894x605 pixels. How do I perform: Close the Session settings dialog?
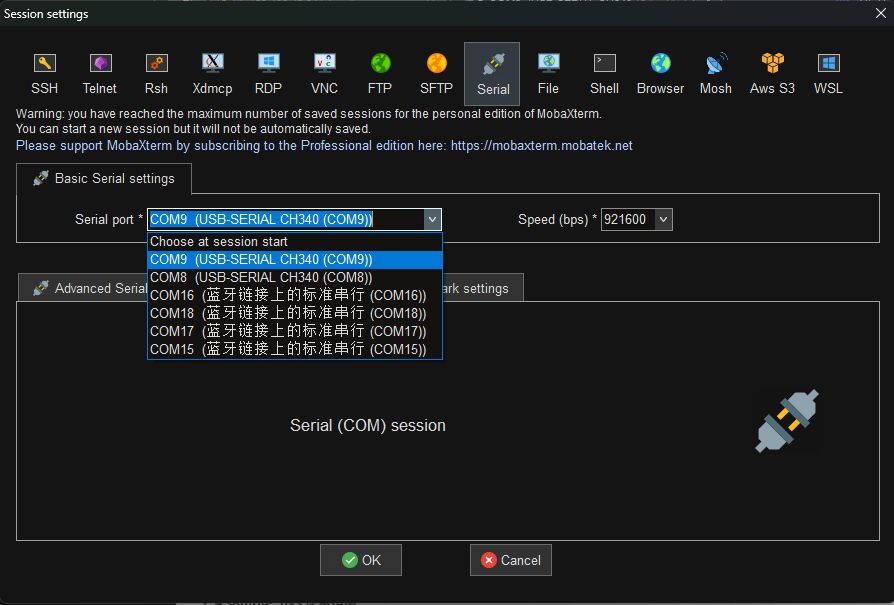point(881,13)
